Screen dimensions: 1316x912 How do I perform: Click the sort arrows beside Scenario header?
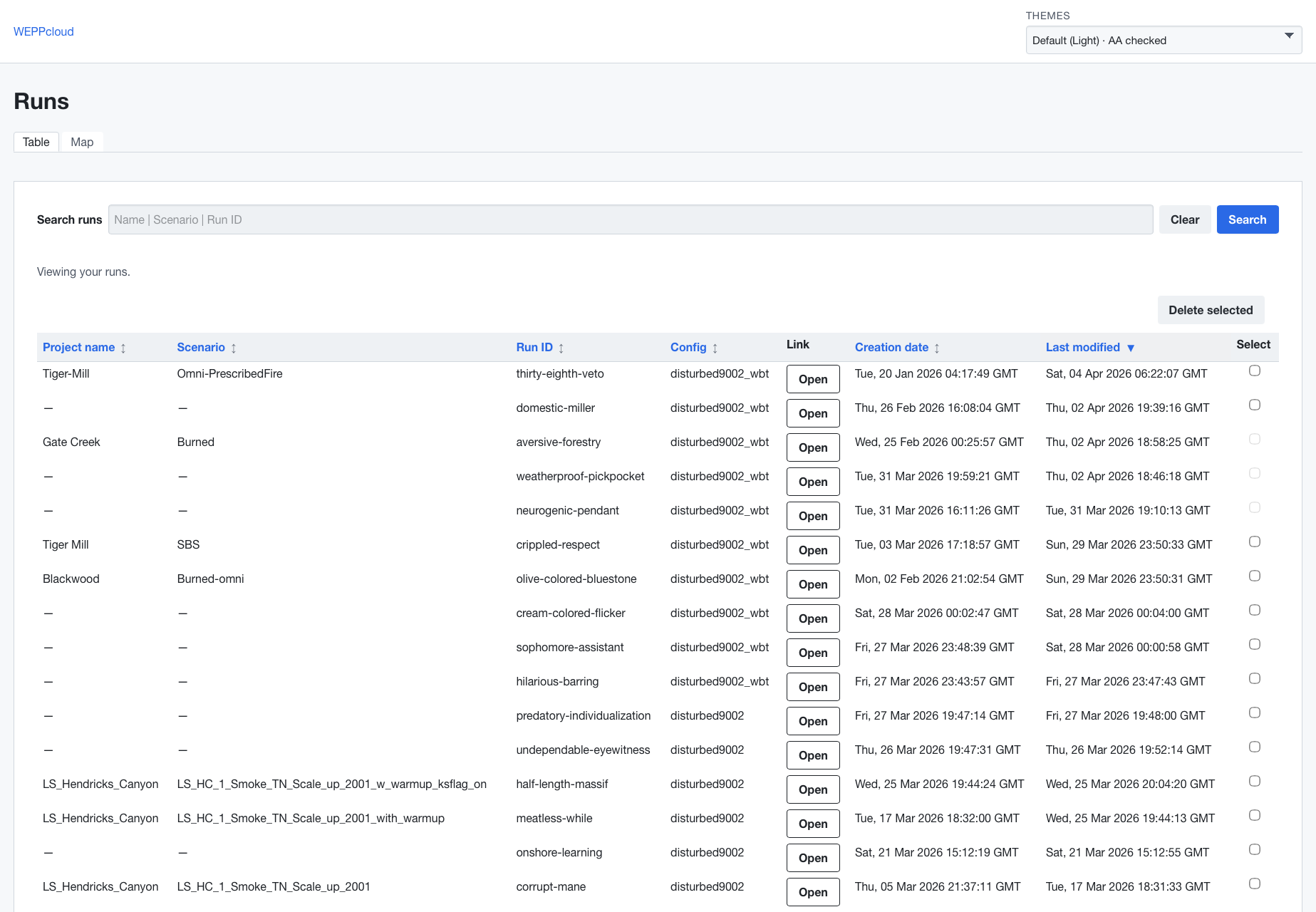point(234,348)
